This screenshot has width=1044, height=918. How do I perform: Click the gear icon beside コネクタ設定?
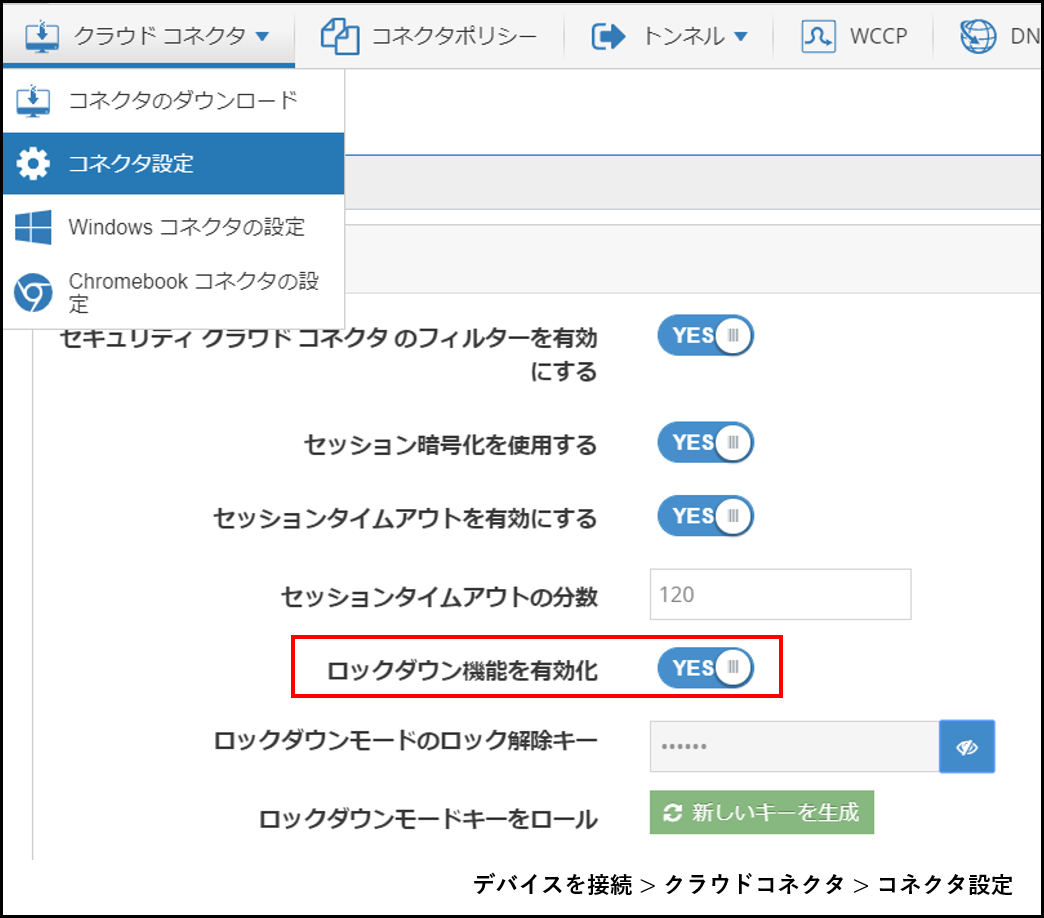[x=33, y=163]
